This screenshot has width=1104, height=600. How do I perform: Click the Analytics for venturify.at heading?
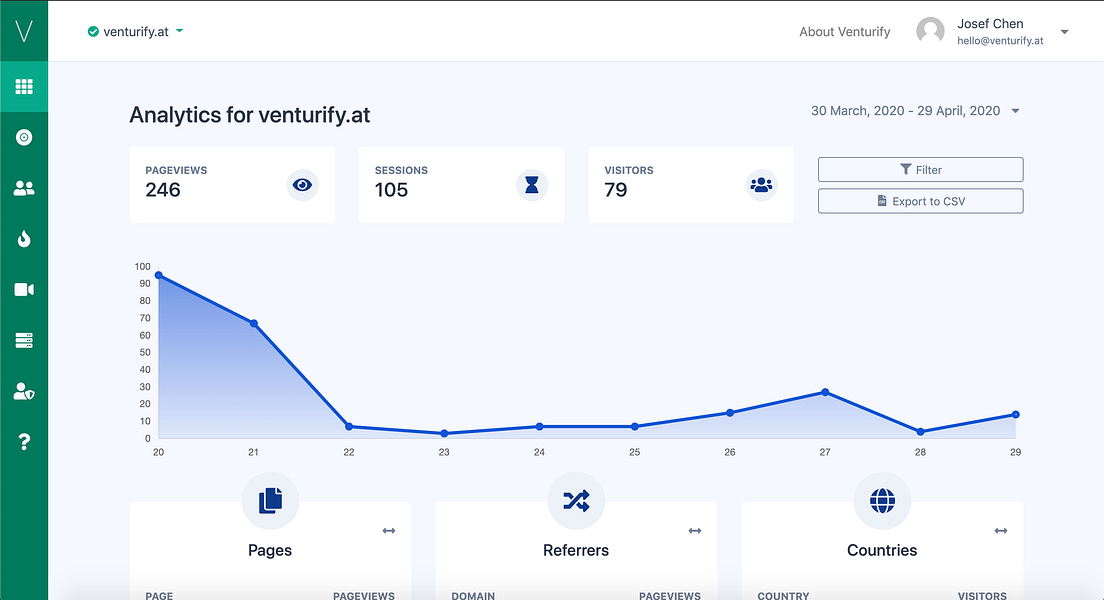coord(250,115)
